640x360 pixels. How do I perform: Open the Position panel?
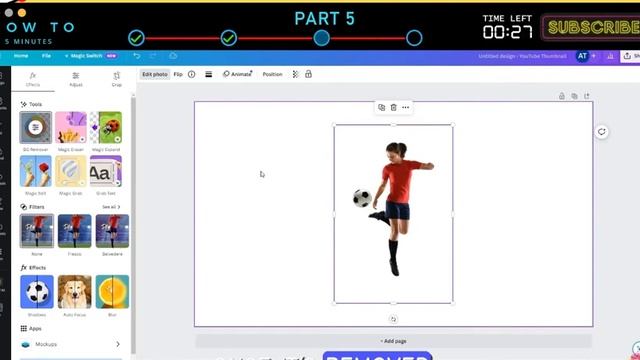272,74
